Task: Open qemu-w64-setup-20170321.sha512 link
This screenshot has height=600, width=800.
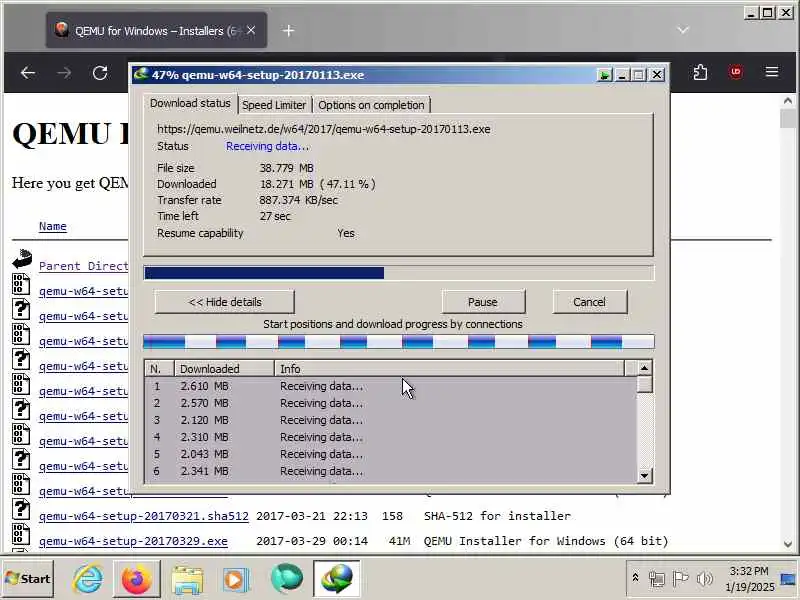Action: click(x=144, y=516)
